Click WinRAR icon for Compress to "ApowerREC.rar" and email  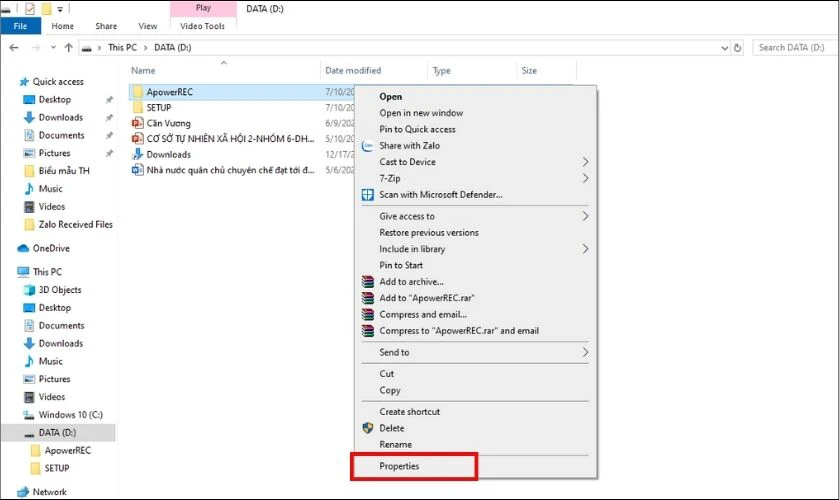click(x=368, y=331)
